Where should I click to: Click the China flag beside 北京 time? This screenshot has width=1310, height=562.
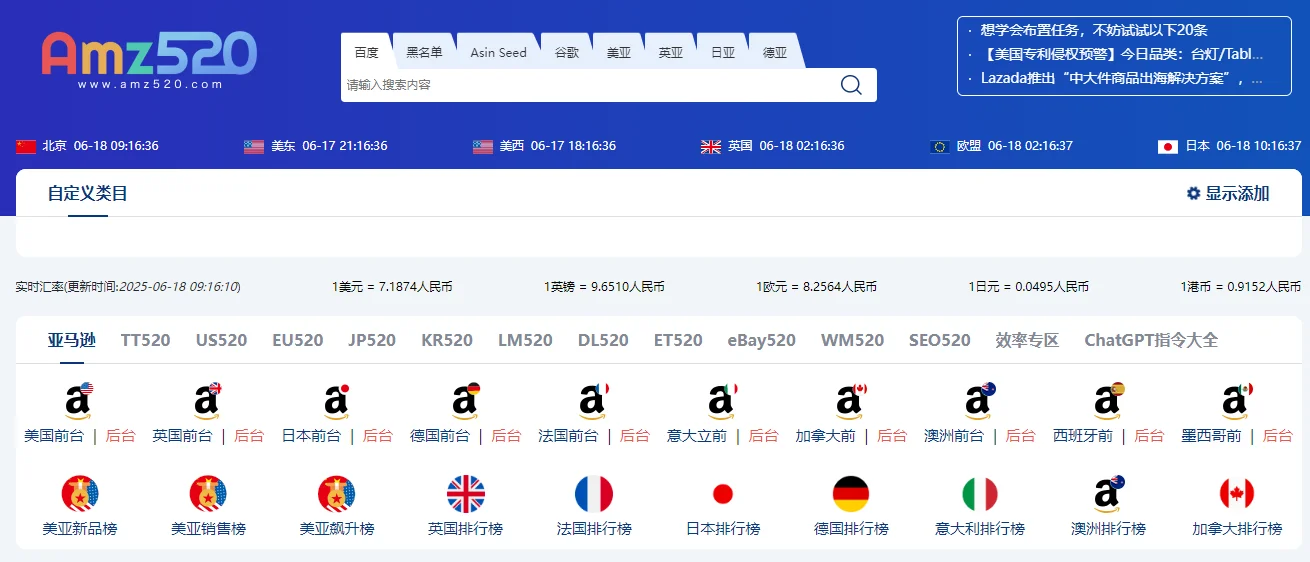click(26, 146)
